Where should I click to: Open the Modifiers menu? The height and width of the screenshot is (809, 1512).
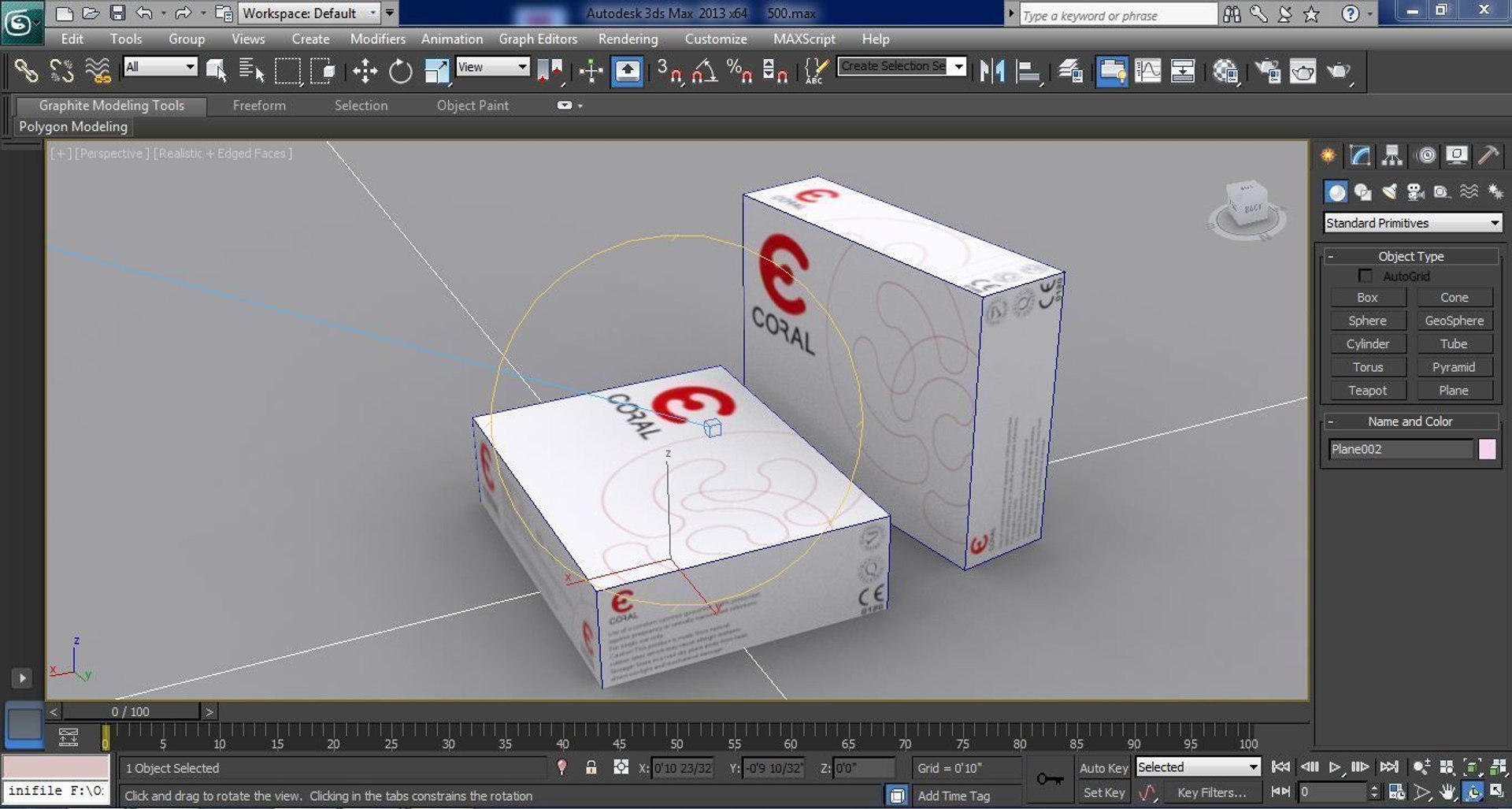[x=377, y=39]
